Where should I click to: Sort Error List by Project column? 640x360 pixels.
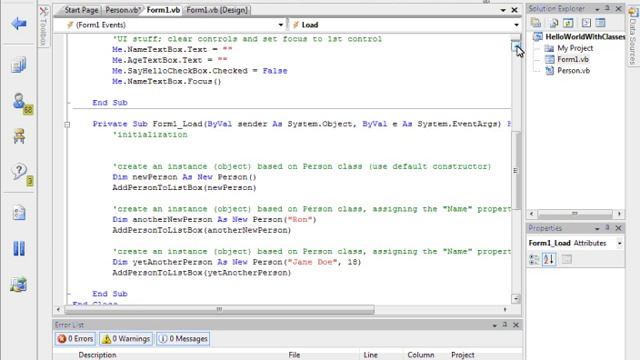pos(462,355)
